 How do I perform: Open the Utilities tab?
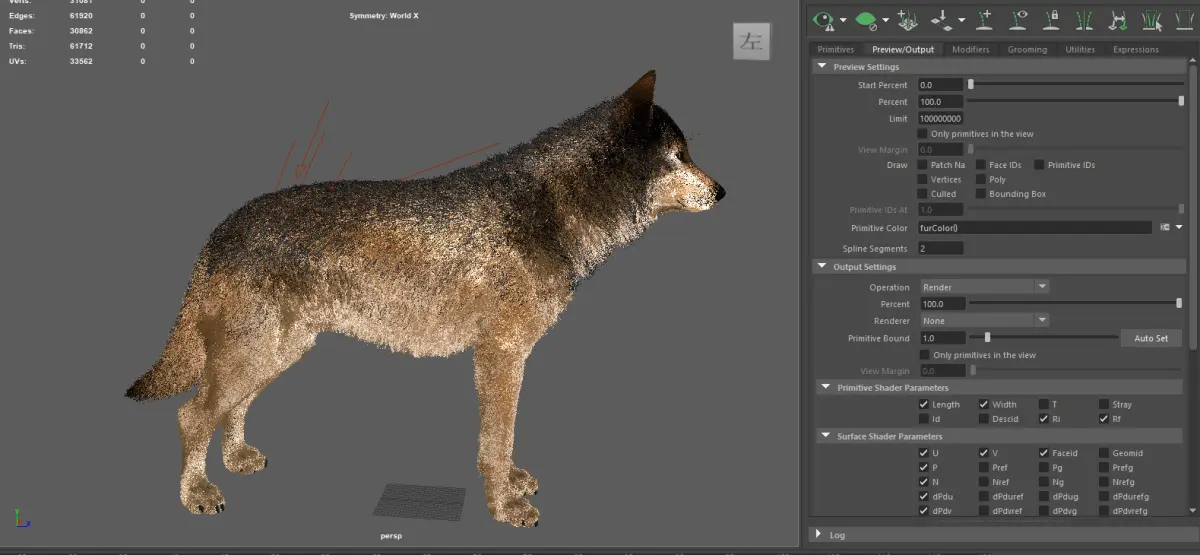[x=1080, y=49]
